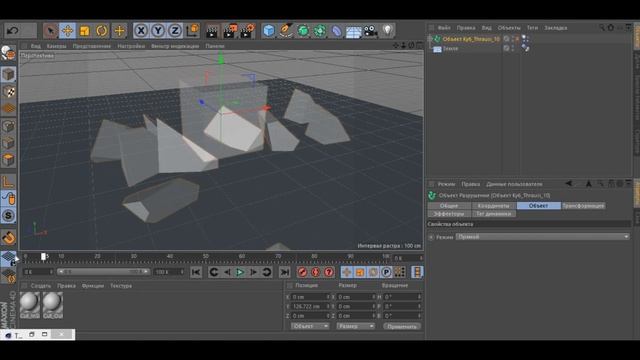
Task: Open the spline pen tool icon
Action: [286, 31]
